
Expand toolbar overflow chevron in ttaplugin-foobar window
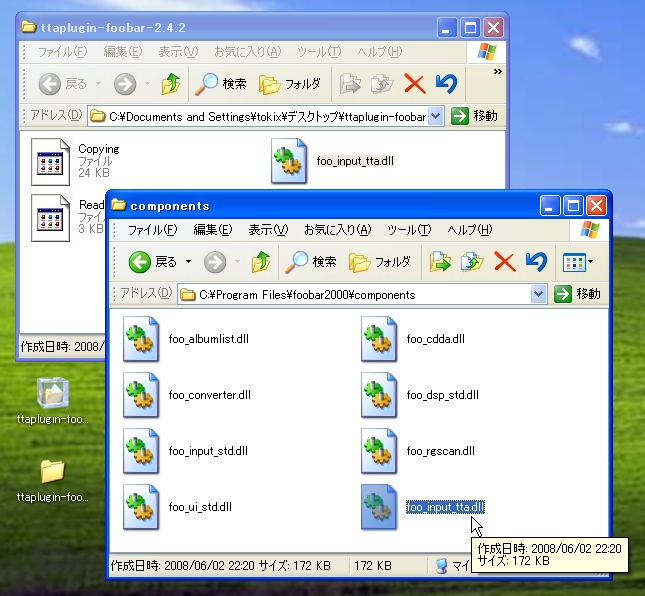pos(498,72)
